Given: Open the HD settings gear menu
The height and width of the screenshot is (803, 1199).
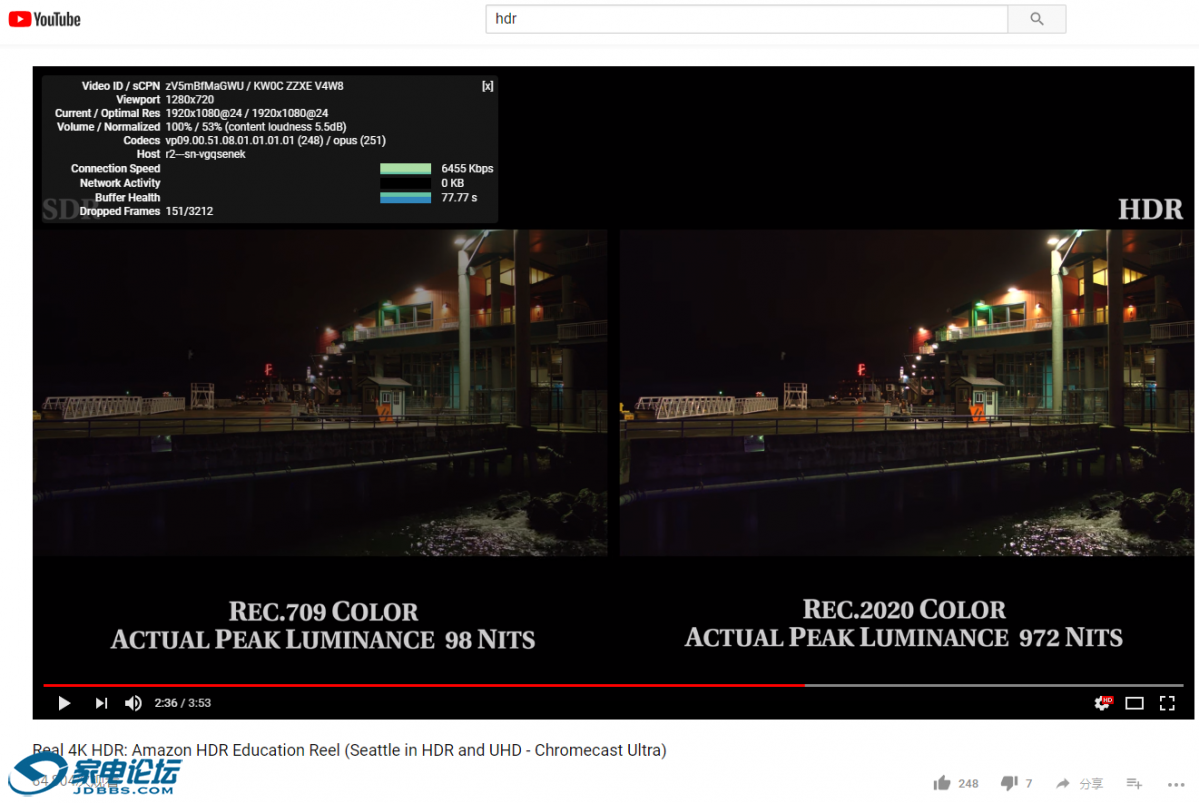Looking at the screenshot, I should (x=1102, y=703).
